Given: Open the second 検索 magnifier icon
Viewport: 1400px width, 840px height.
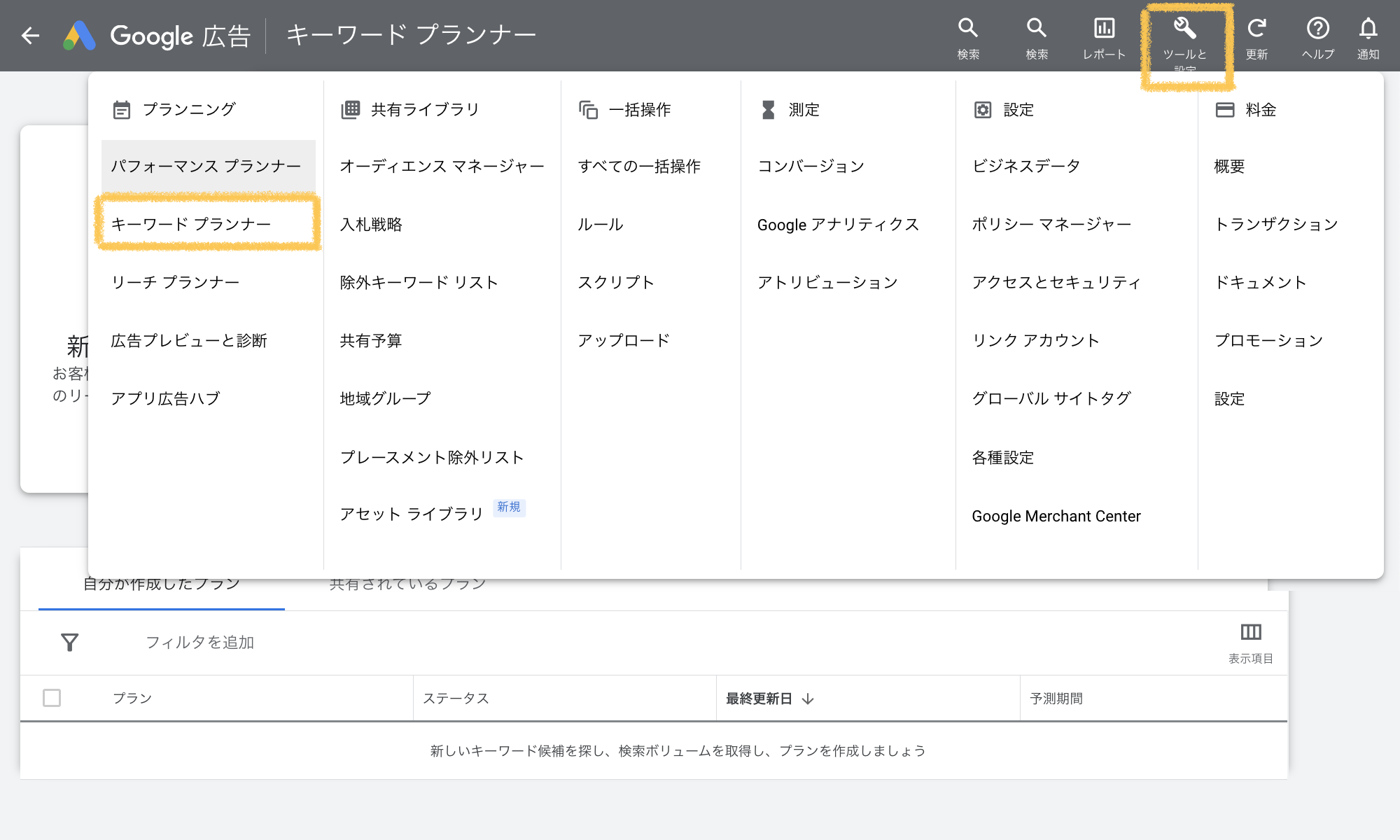Looking at the screenshot, I should (x=1037, y=28).
